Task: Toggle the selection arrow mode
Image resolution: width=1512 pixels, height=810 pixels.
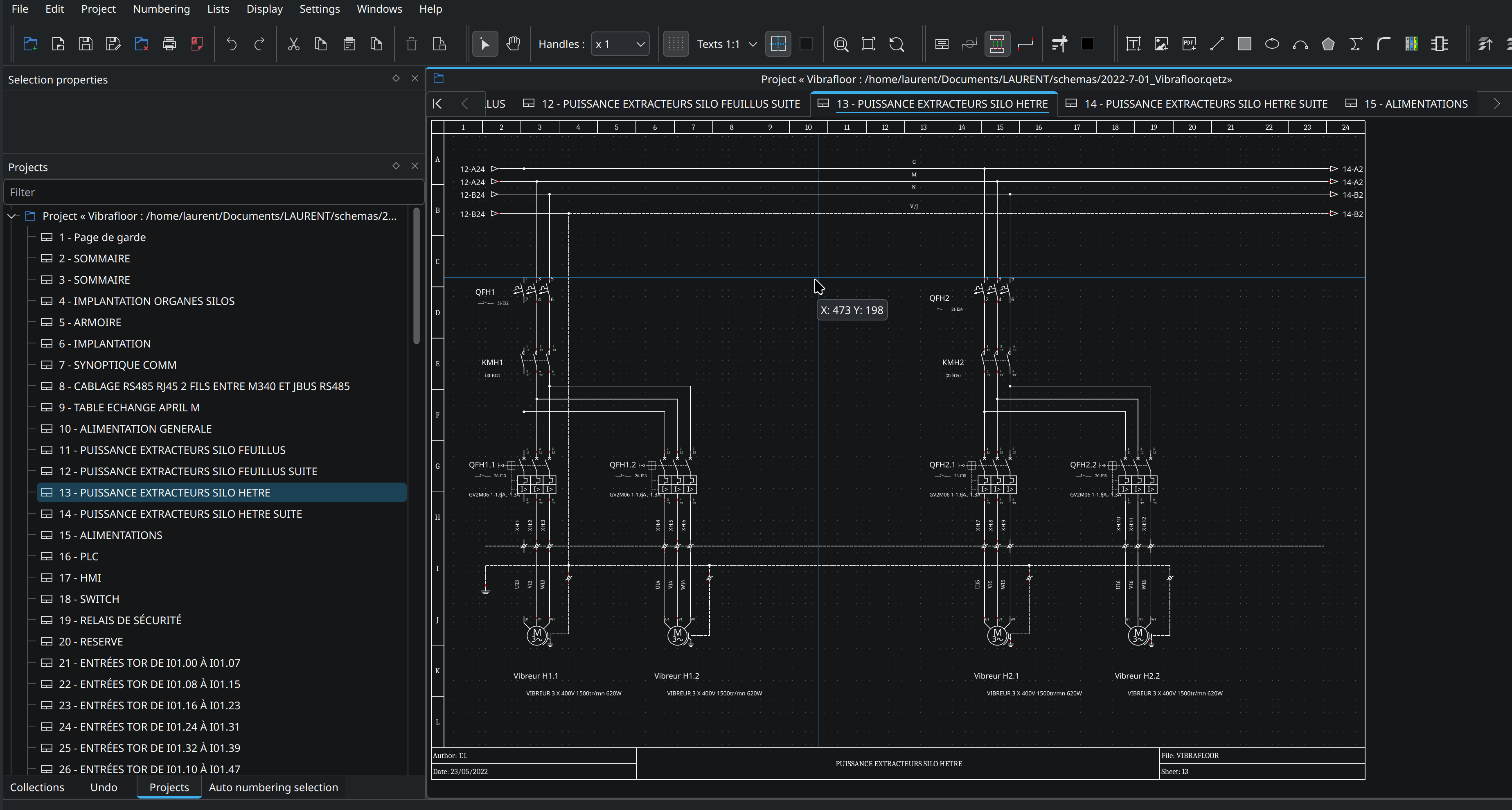Action: 485,44
